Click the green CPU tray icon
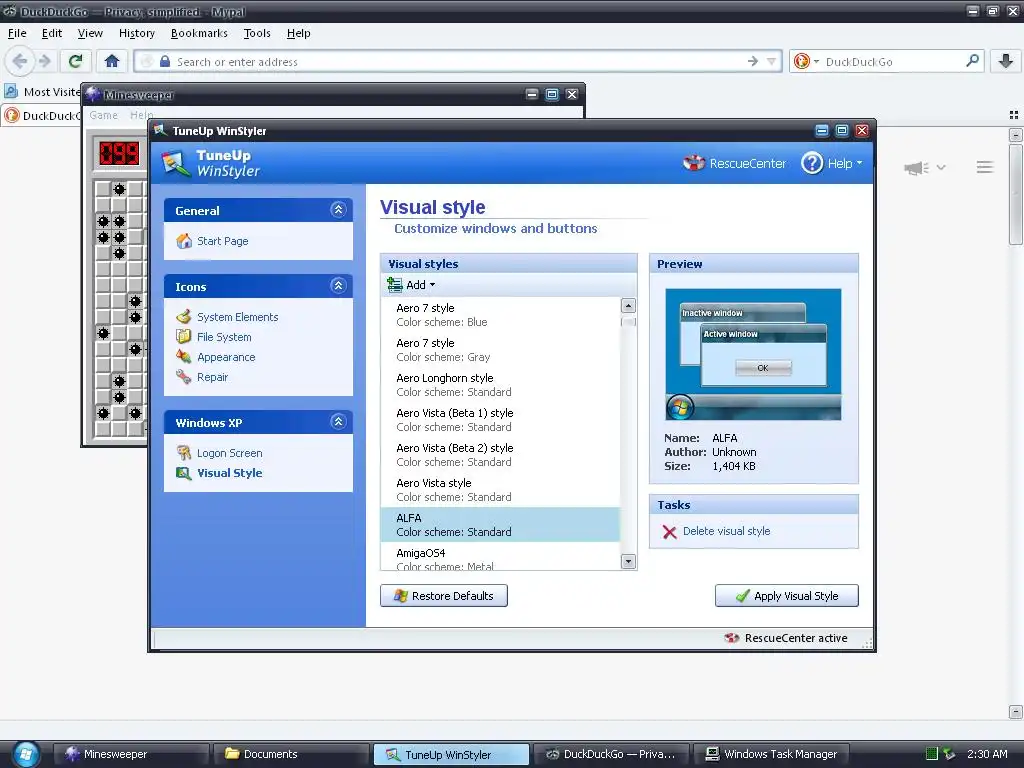The image size is (1024, 768). pos(932,754)
